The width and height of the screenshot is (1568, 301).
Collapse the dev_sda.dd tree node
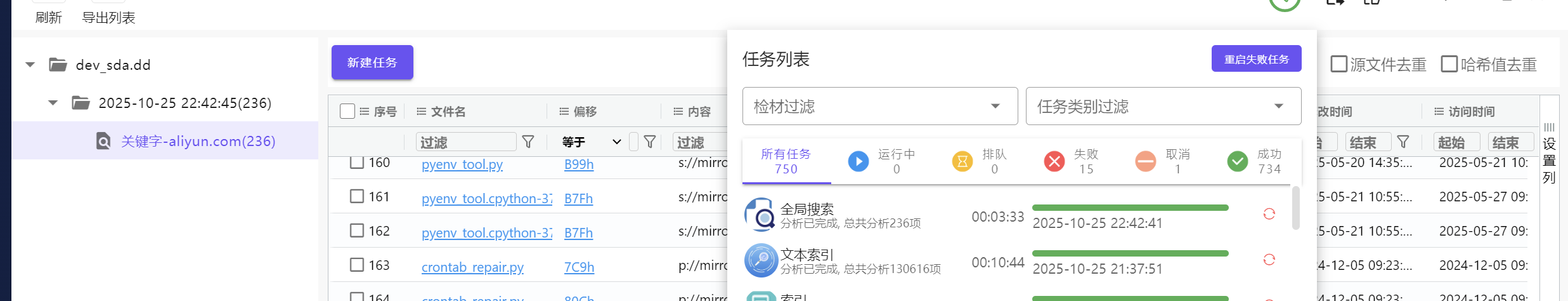click(x=30, y=65)
